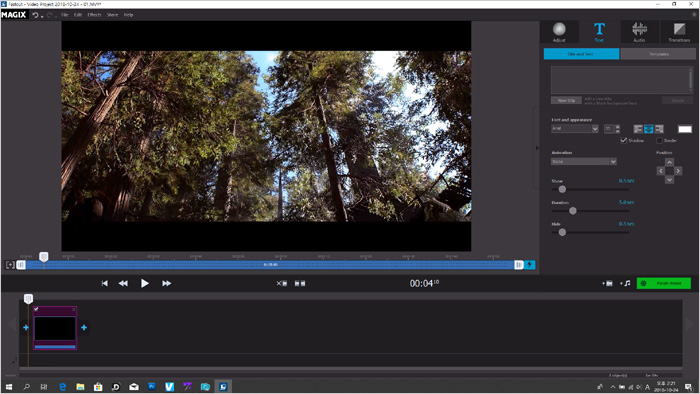Image resolution: width=700 pixels, height=394 pixels.
Task: Click the green Finish movie button
Action: click(664, 283)
